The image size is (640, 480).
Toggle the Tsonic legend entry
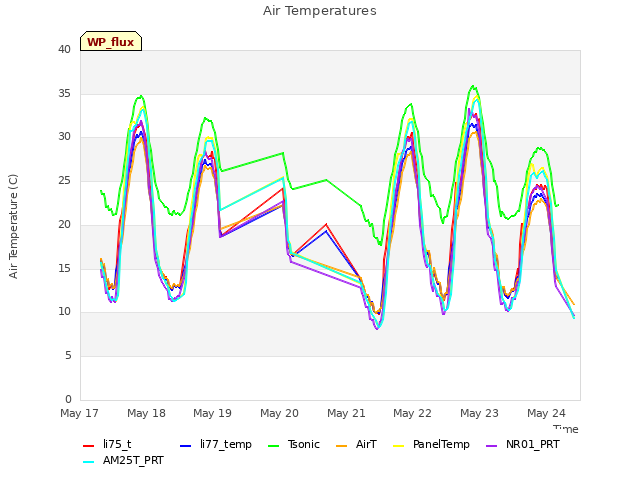(x=293, y=444)
